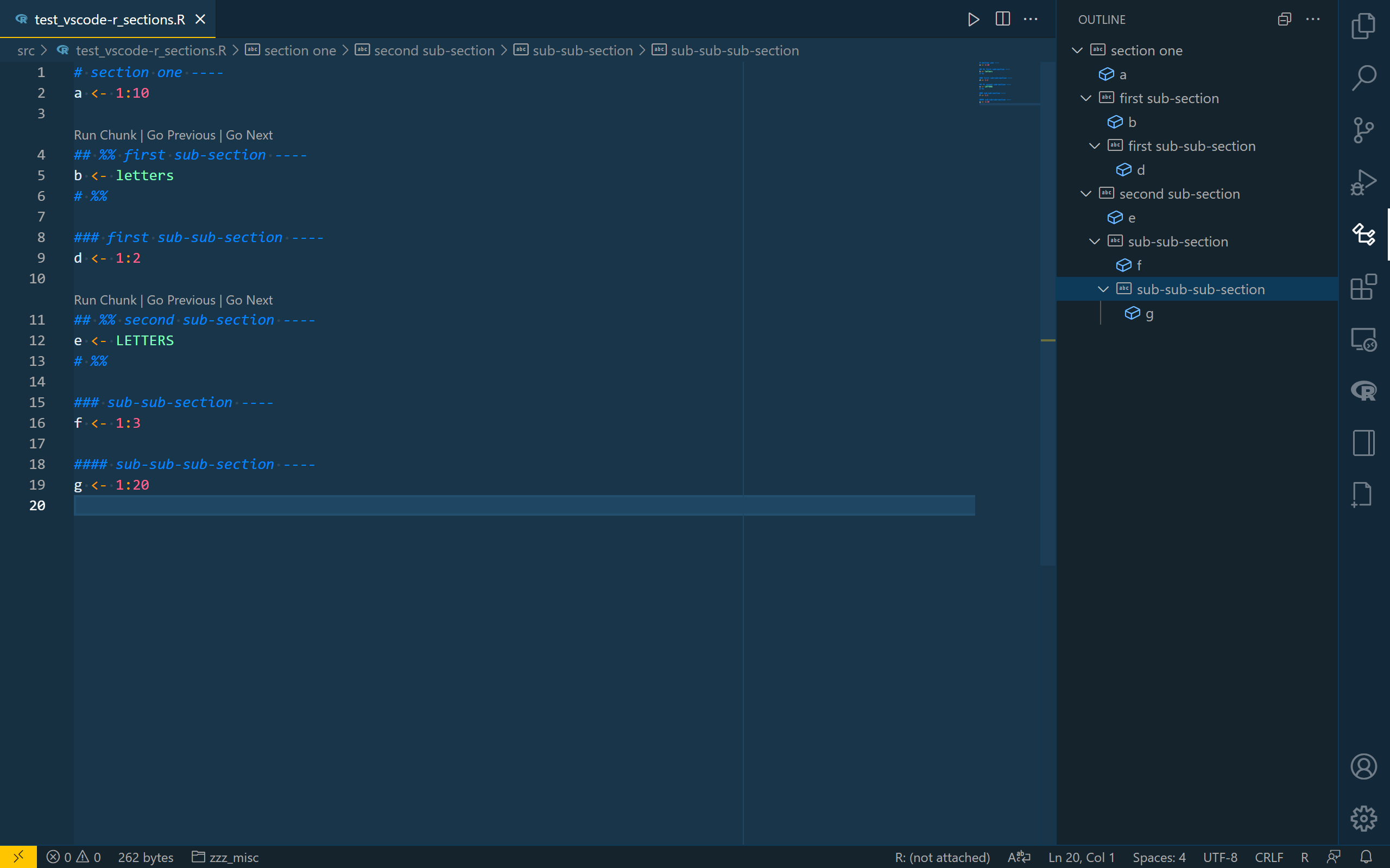The height and width of the screenshot is (868, 1390).
Task: Open the R extension sidebar panel
Action: 1363,390
